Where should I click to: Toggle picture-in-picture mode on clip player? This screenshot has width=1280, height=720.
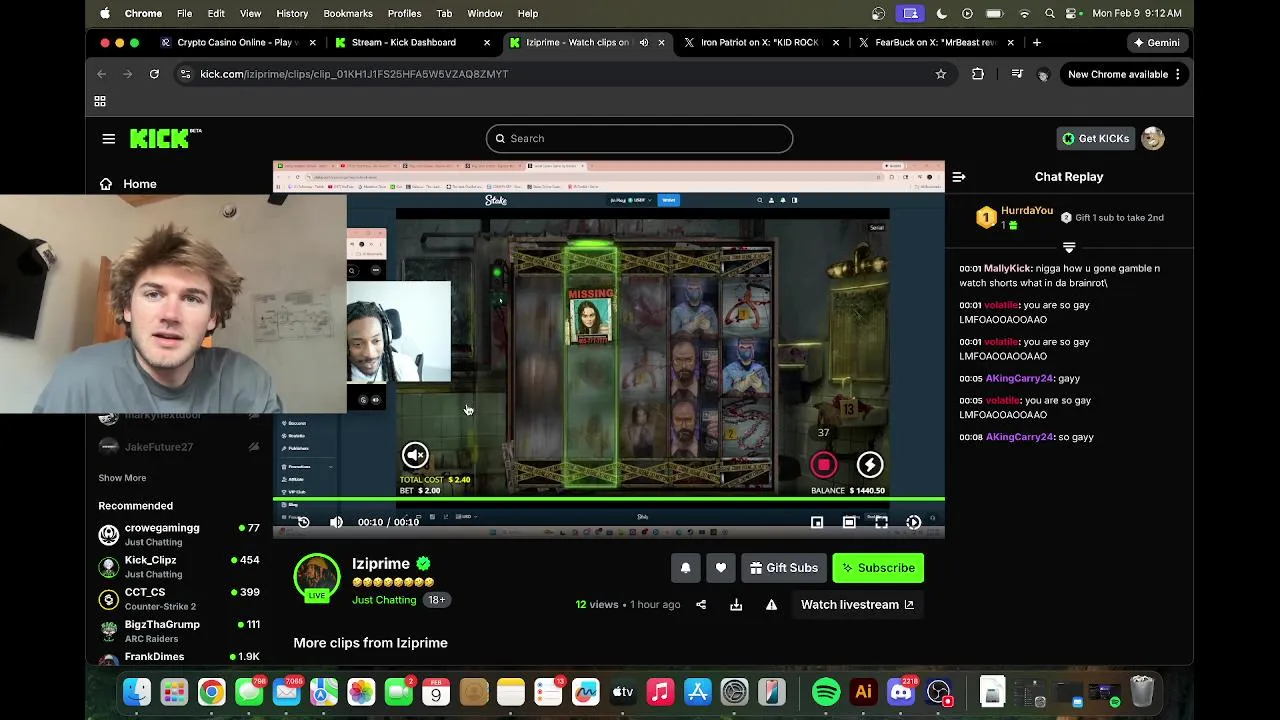pos(817,522)
